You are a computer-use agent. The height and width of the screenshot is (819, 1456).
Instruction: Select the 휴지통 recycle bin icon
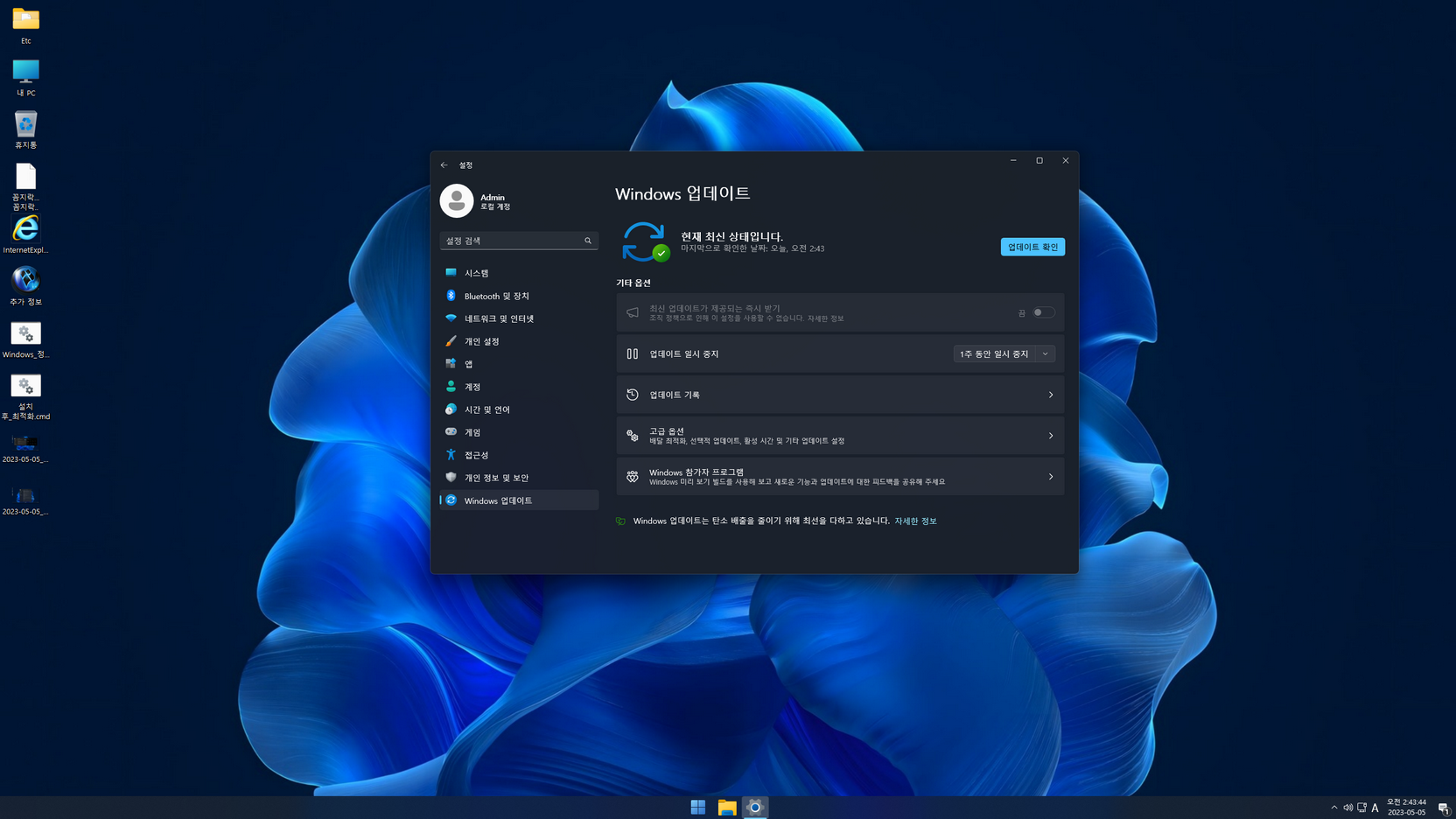coord(25,129)
